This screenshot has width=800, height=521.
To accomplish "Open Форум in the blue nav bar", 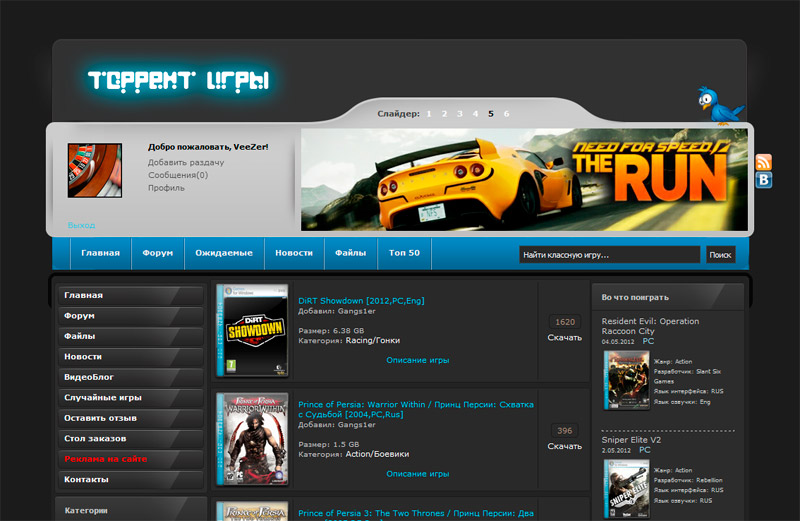I will point(158,253).
